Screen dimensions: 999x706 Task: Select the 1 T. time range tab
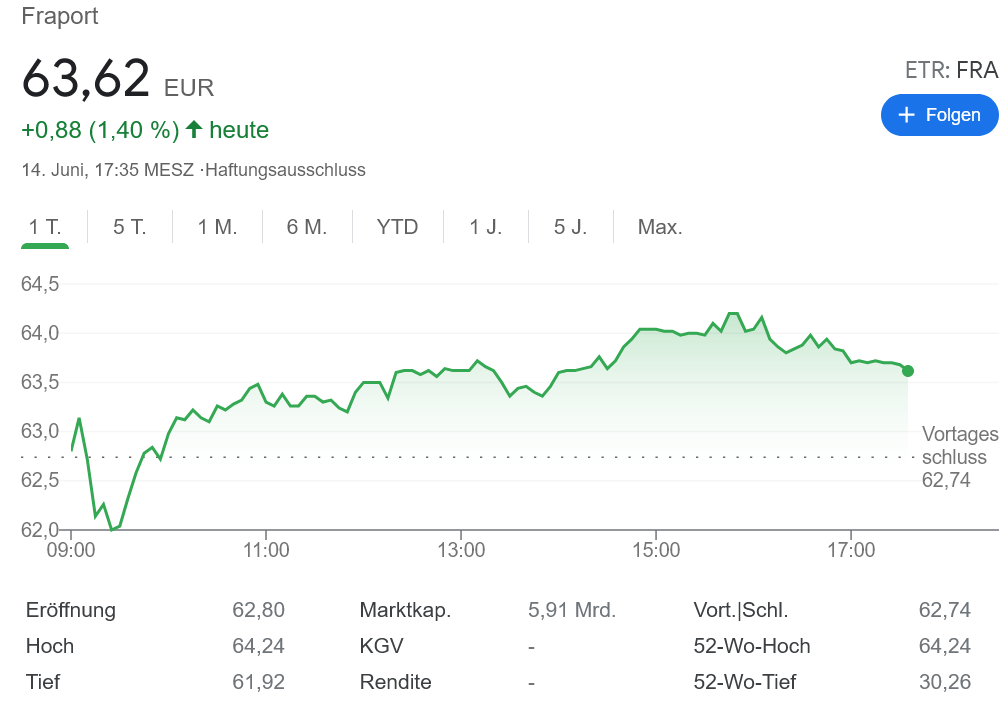(x=45, y=227)
